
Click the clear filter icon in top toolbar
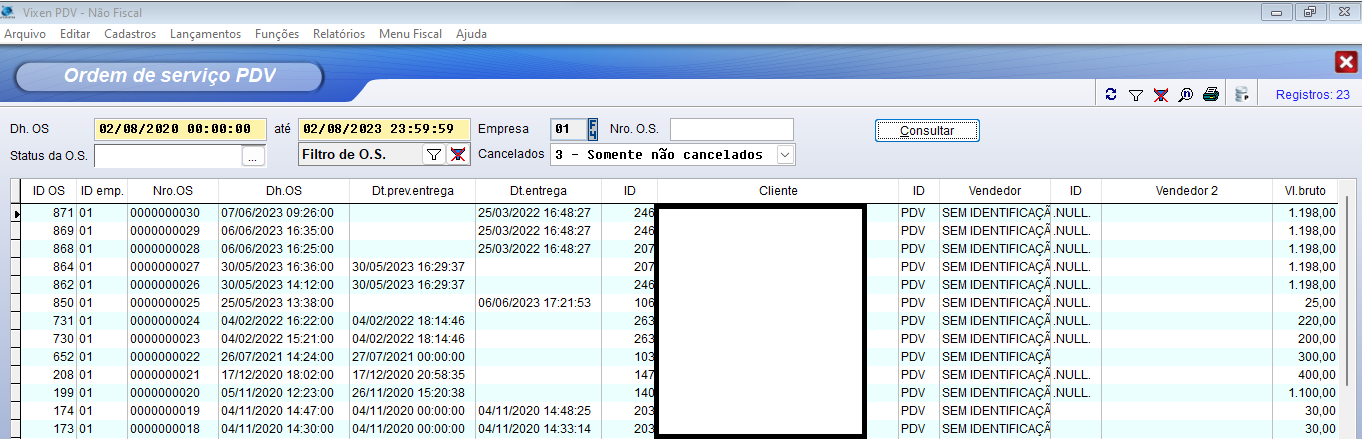click(x=1161, y=95)
